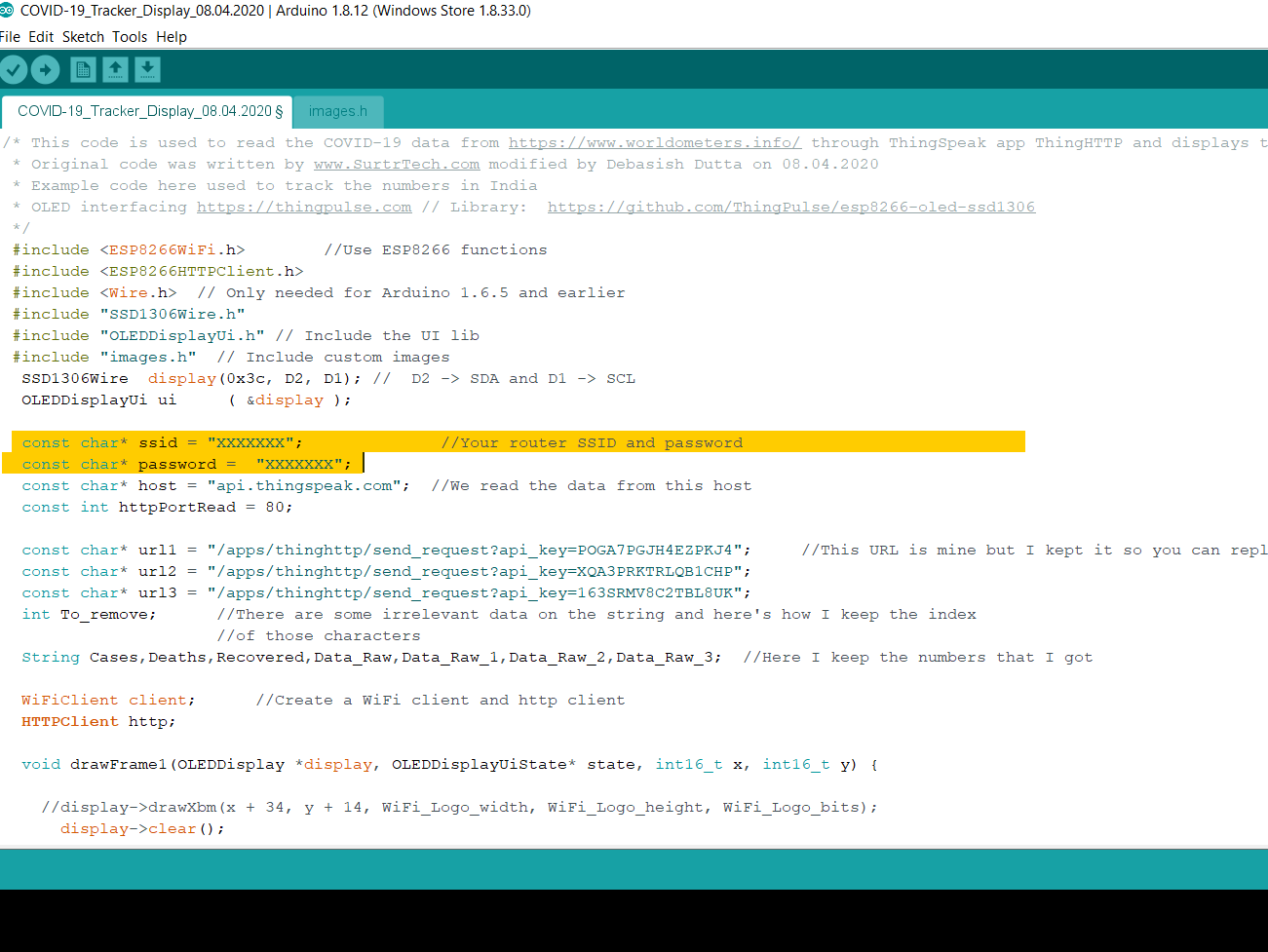1268x952 pixels.
Task: Open the Tools menu
Action: tap(130, 37)
